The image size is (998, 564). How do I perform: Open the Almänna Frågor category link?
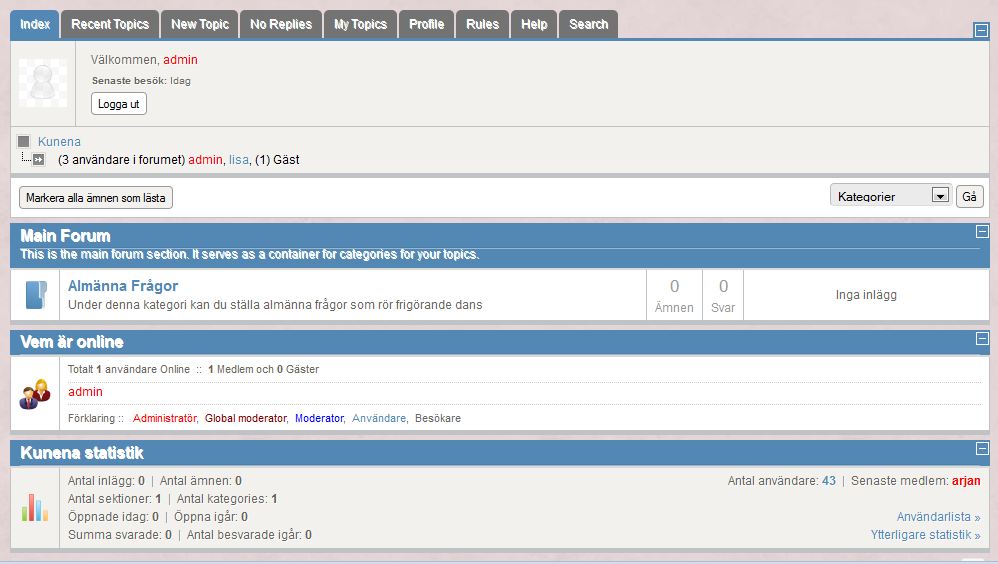tap(123, 286)
